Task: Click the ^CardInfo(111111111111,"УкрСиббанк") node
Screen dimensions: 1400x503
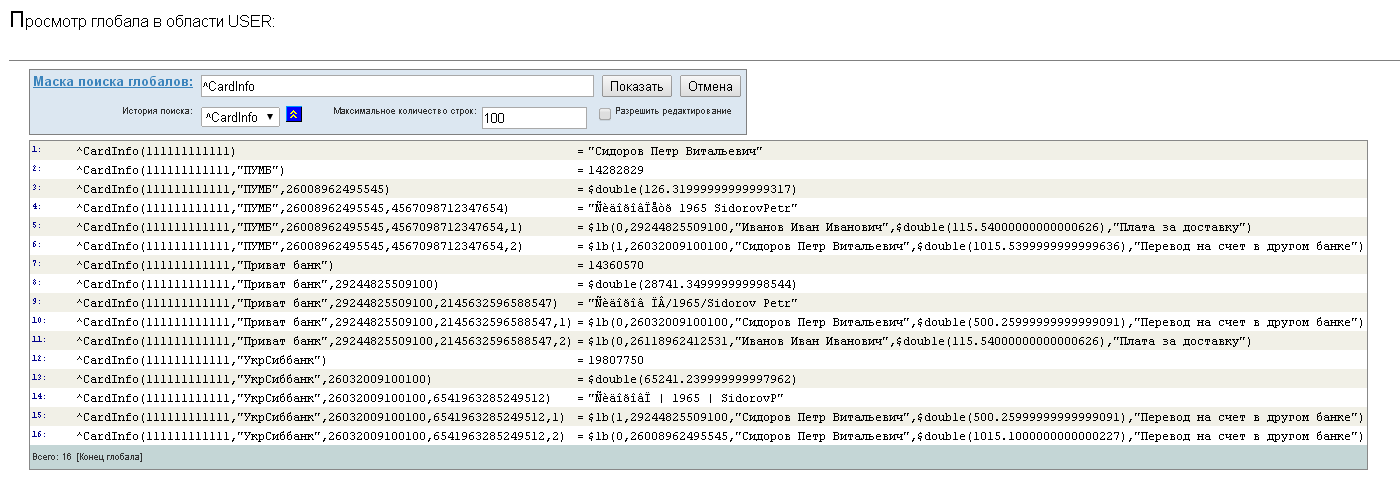Action: 201,360
